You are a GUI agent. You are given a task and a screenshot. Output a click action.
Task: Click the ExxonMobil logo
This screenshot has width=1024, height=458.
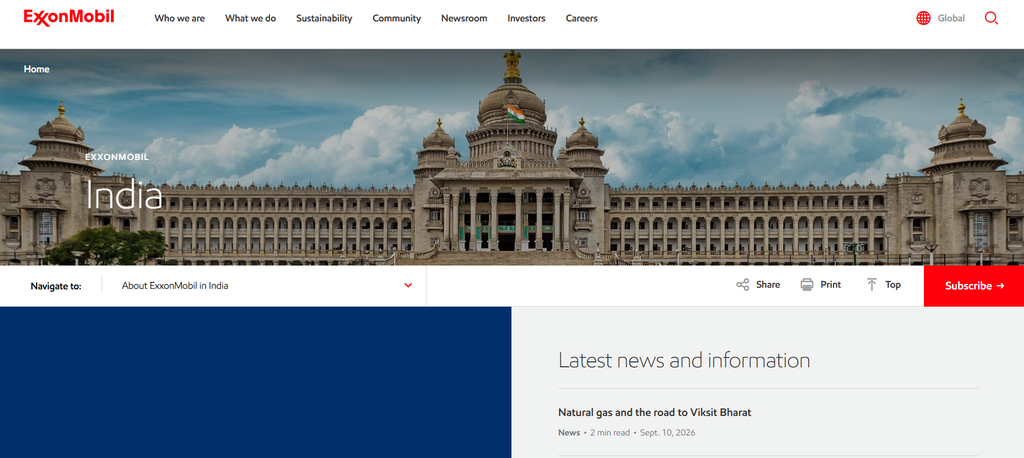[69, 18]
